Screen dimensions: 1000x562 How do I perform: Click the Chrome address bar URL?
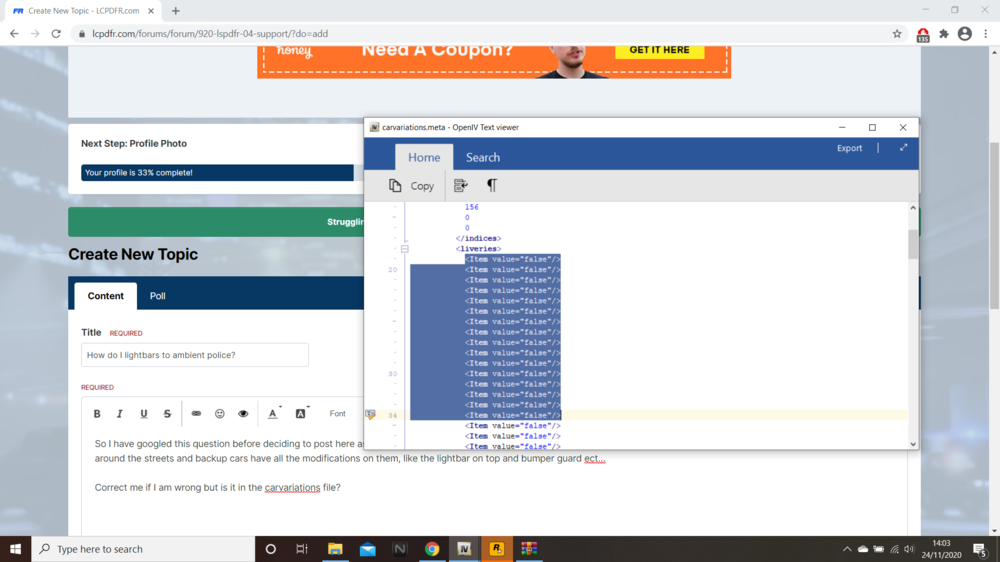tap(210, 34)
